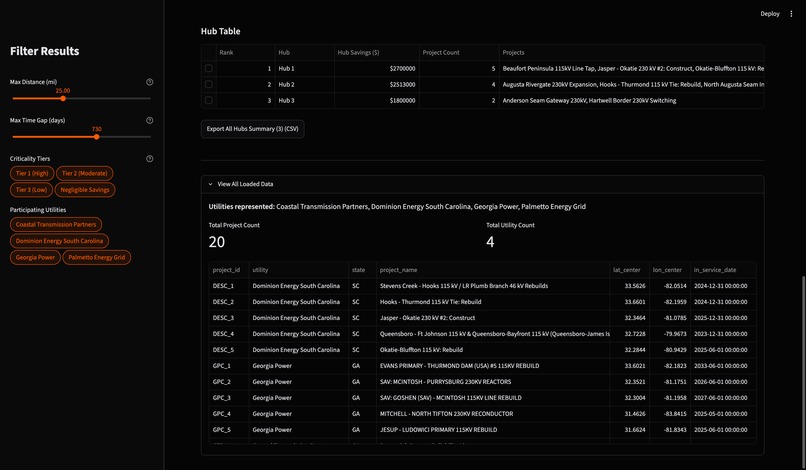Click the DESC_3 project id cell
806x470 pixels.
point(229,318)
